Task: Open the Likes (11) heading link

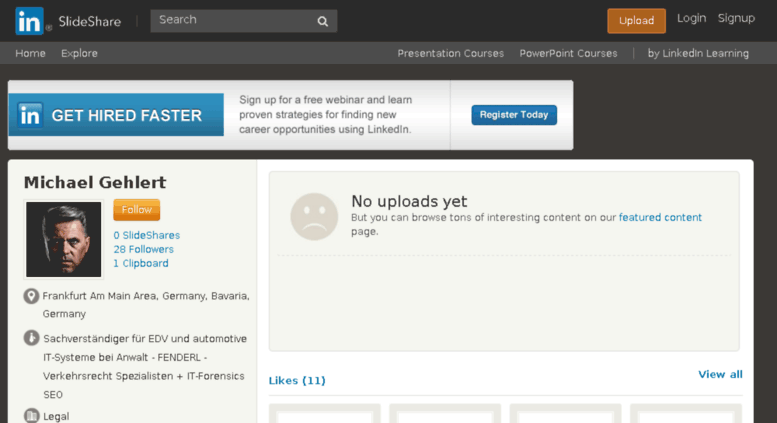Action: tap(297, 380)
